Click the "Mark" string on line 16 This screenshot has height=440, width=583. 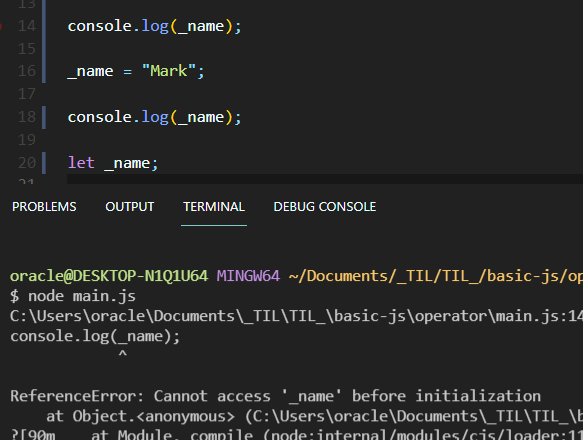tap(169, 71)
